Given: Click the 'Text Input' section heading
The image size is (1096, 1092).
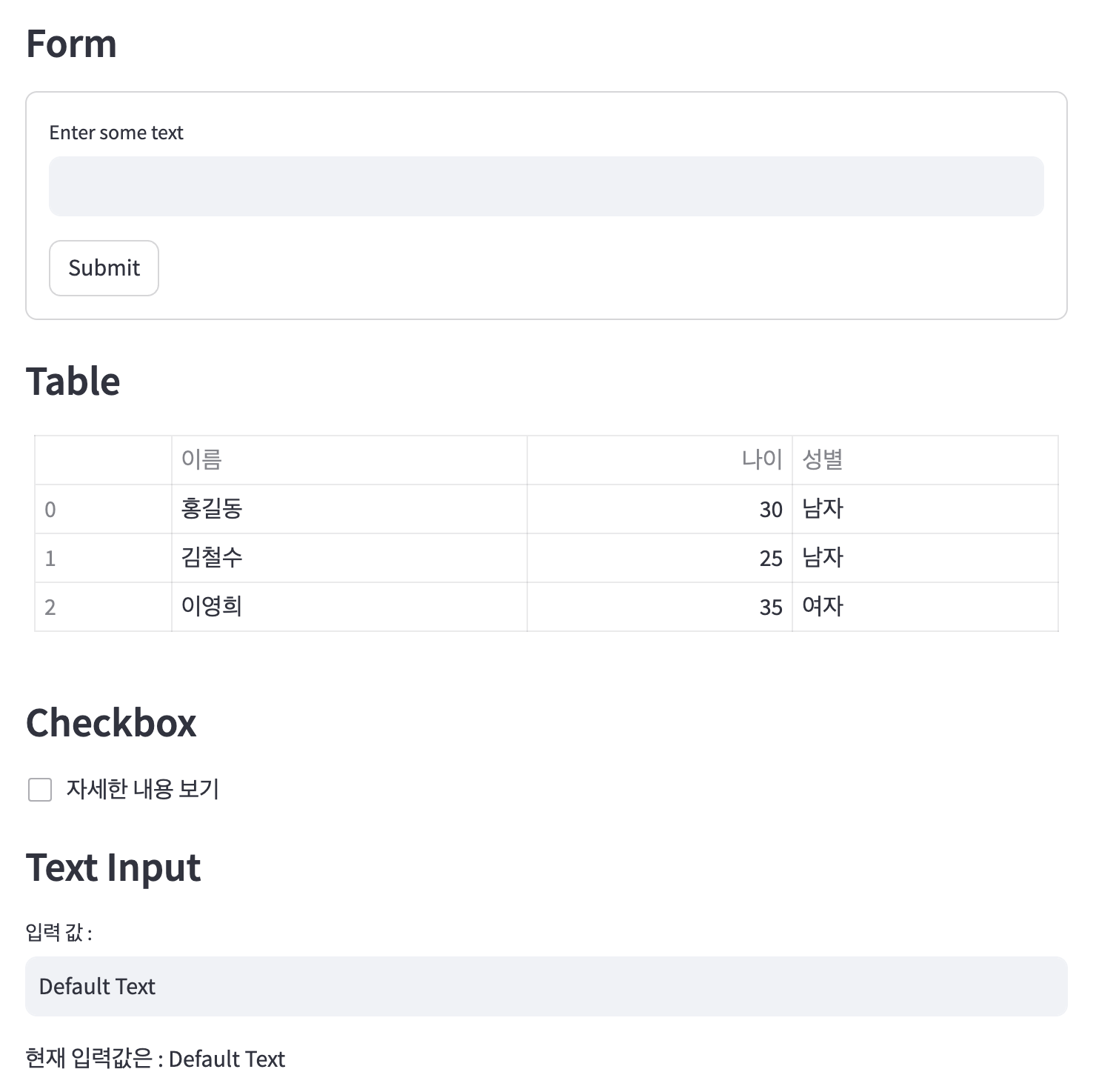Looking at the screenshot, I should tap(113, 868).
